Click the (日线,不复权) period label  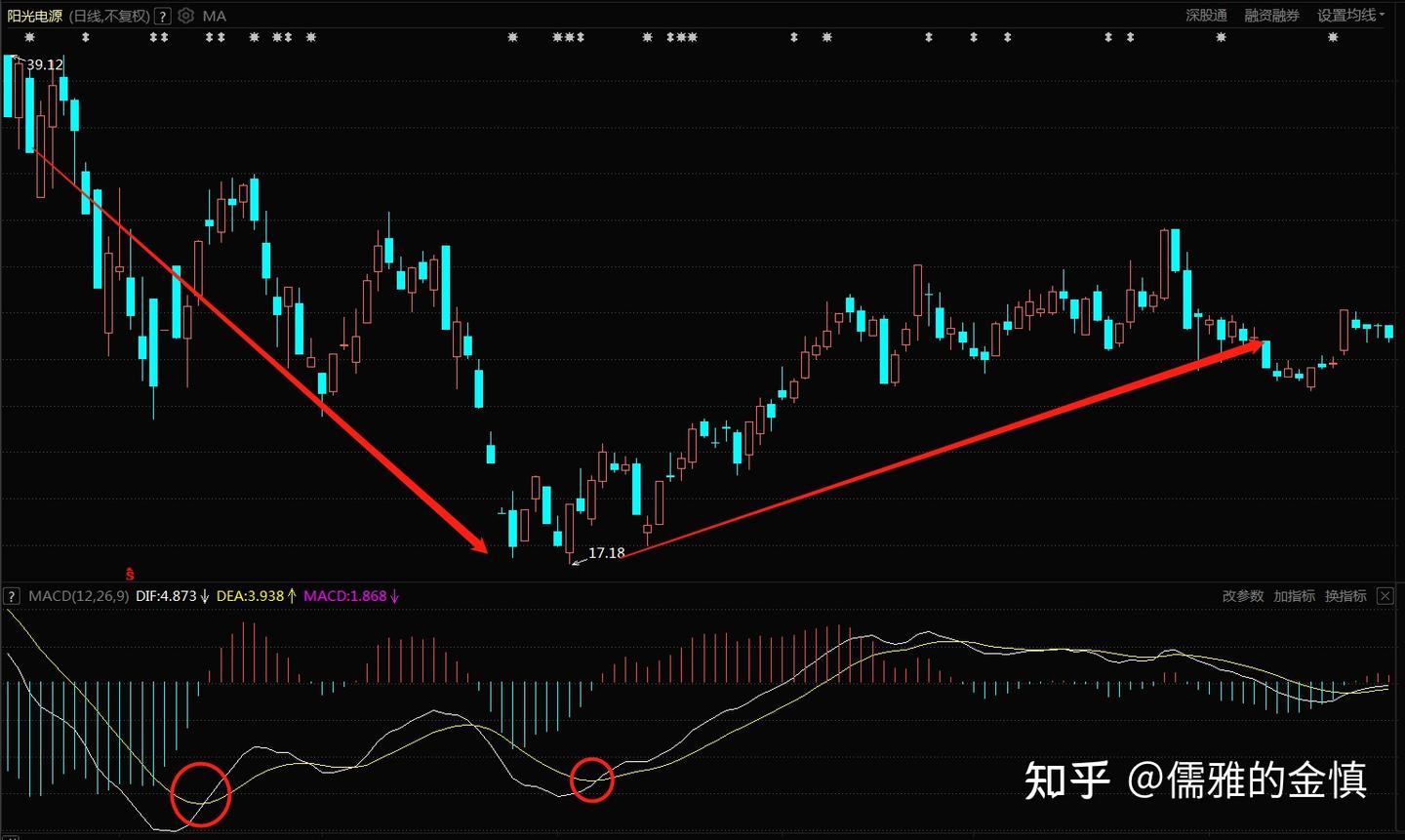tap(110, 16)
